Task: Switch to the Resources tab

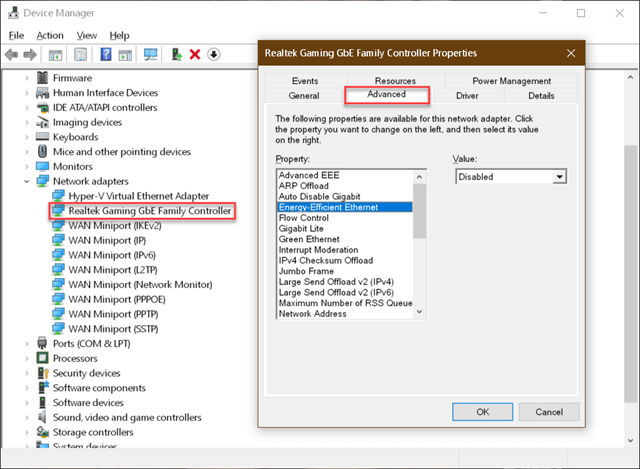Action: [x=395, y=80]
